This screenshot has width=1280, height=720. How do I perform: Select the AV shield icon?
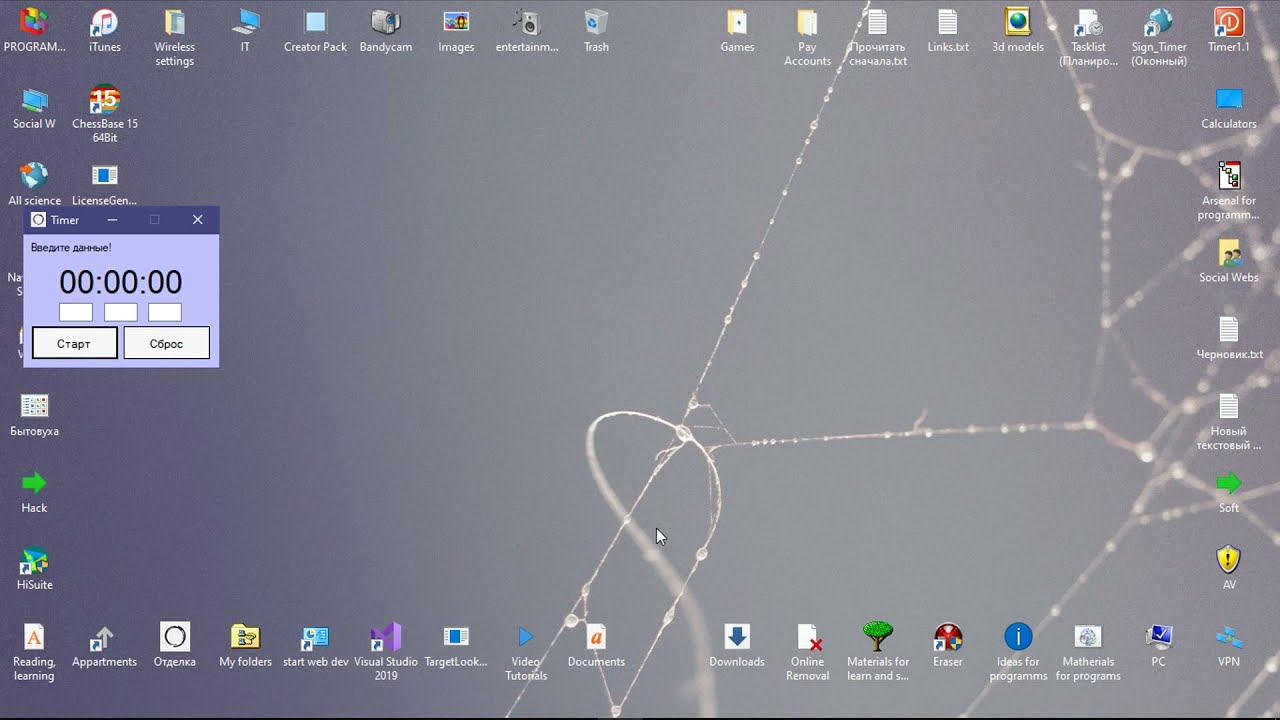pos(1228,560)
